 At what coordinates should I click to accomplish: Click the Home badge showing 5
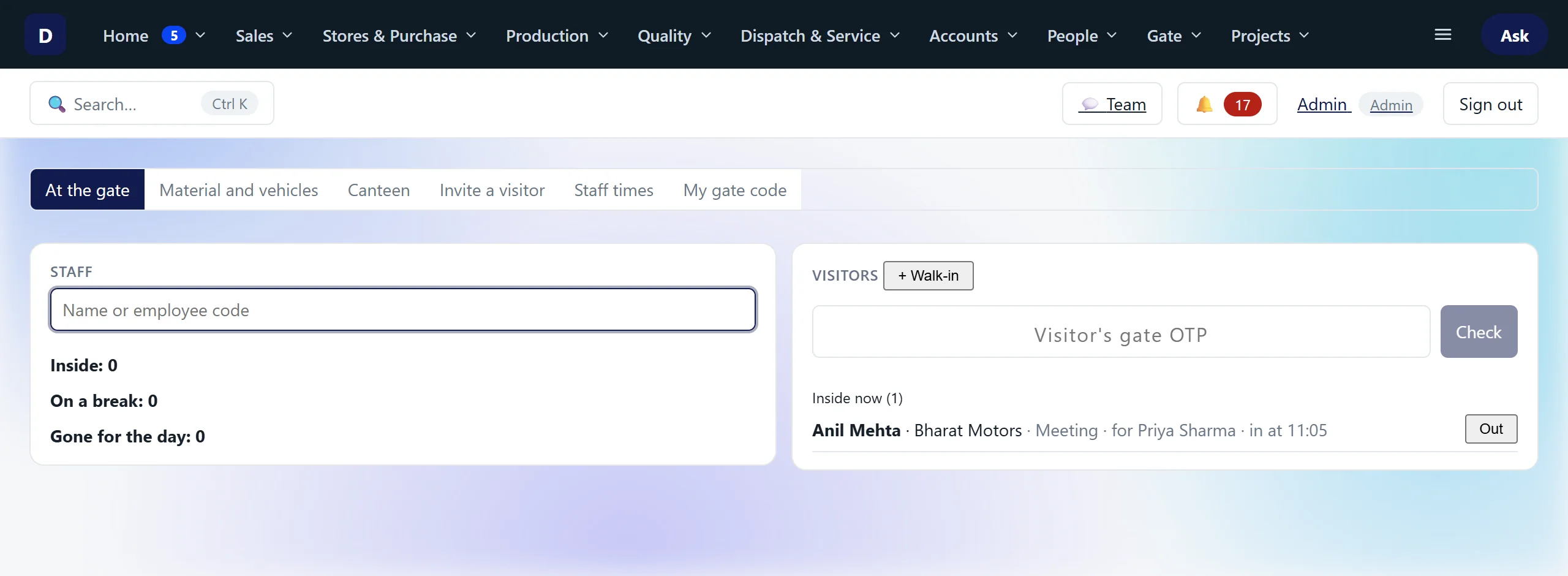tap(174, 36)
